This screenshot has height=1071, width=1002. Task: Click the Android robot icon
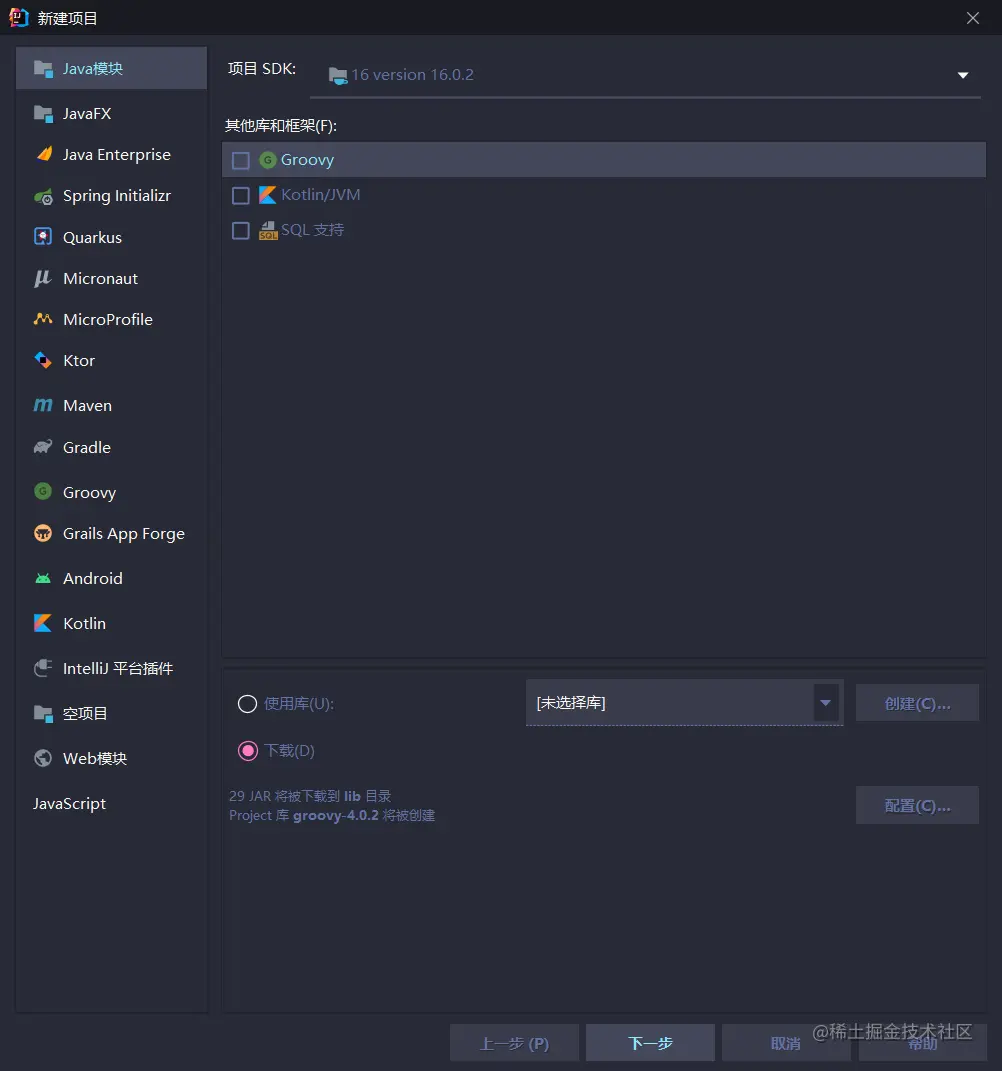point(43,579)
